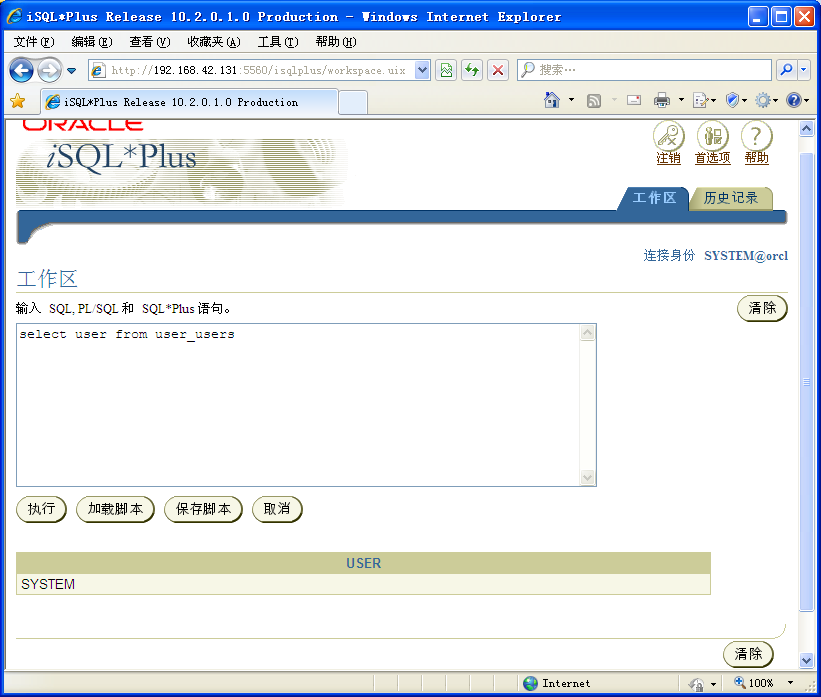Click the 首选项 preferences icon
Viewport: 821px width, 697px height.
pos(713,136)
